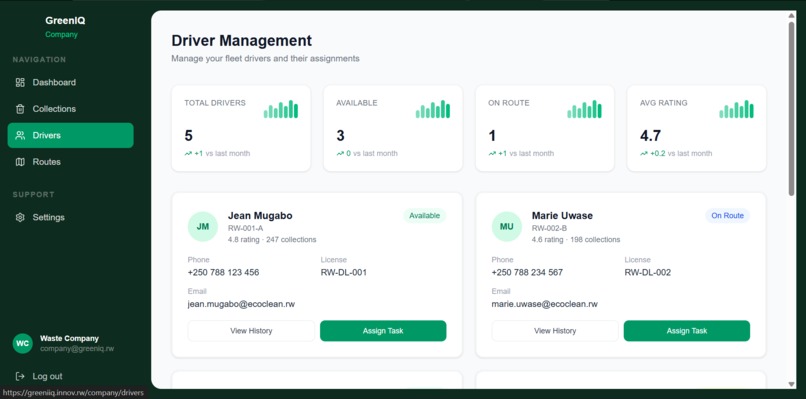Click the Drivers people icon
The height and width of the screenshot is (399, 806).
tap(20, 135)
